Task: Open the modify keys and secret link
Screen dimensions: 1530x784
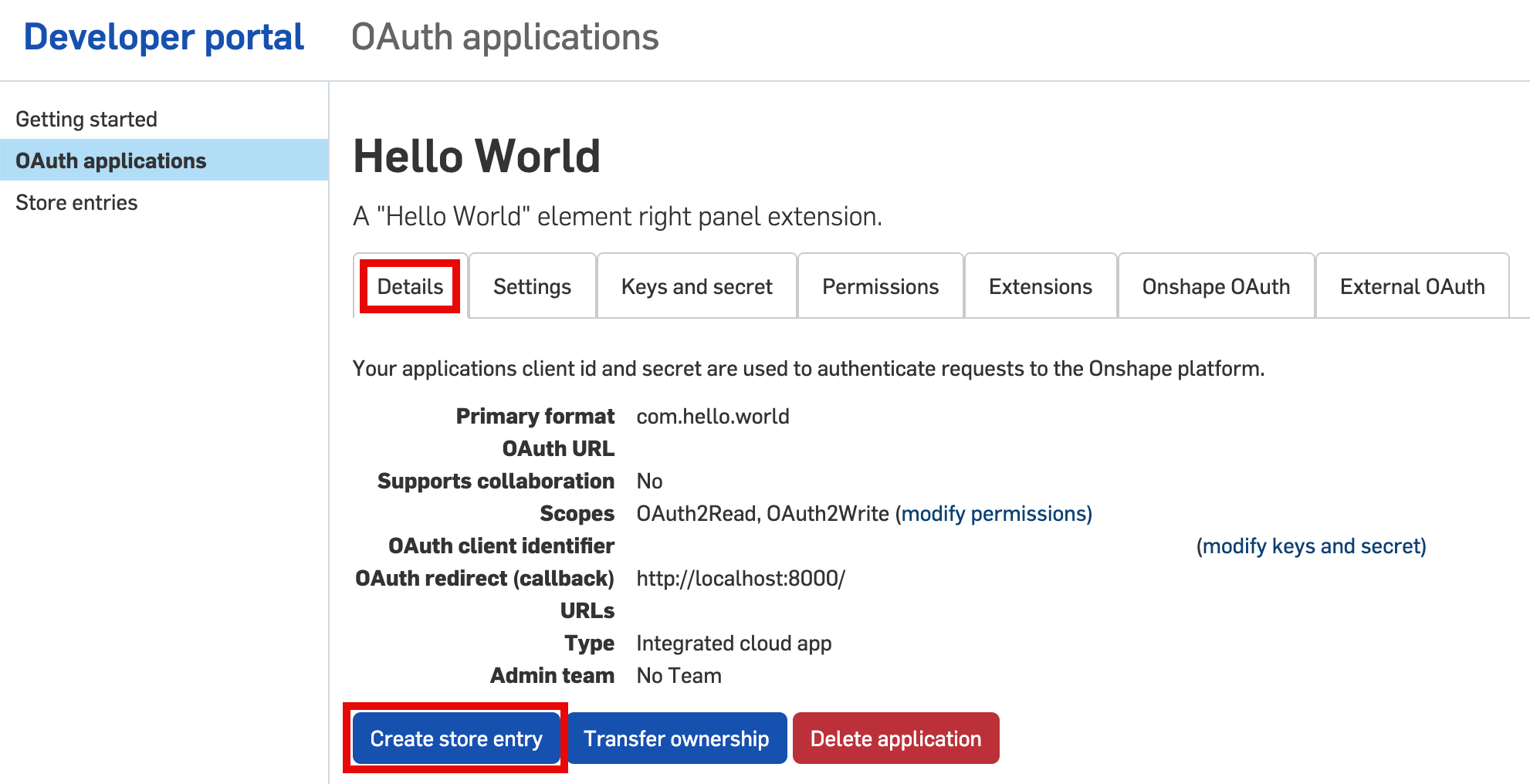Action: (1311, 546)
